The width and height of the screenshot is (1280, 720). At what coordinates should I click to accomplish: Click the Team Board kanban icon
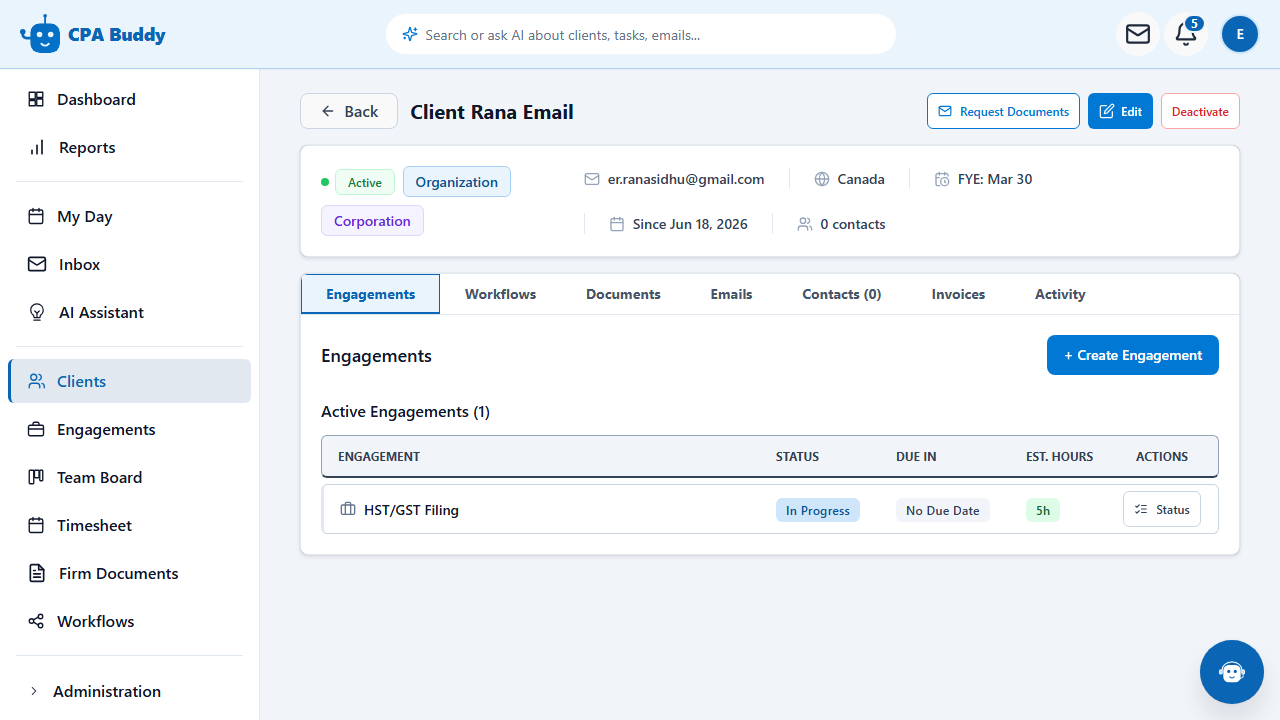tap(36, 477)
